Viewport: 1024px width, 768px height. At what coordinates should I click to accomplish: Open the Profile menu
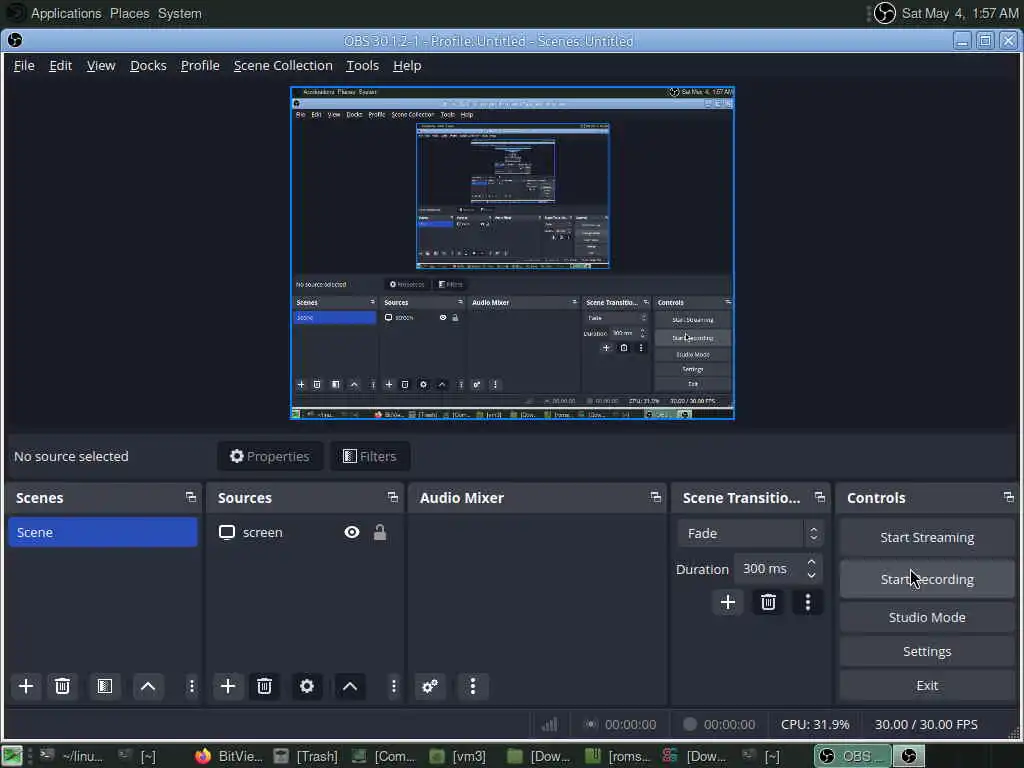[200, 65]
